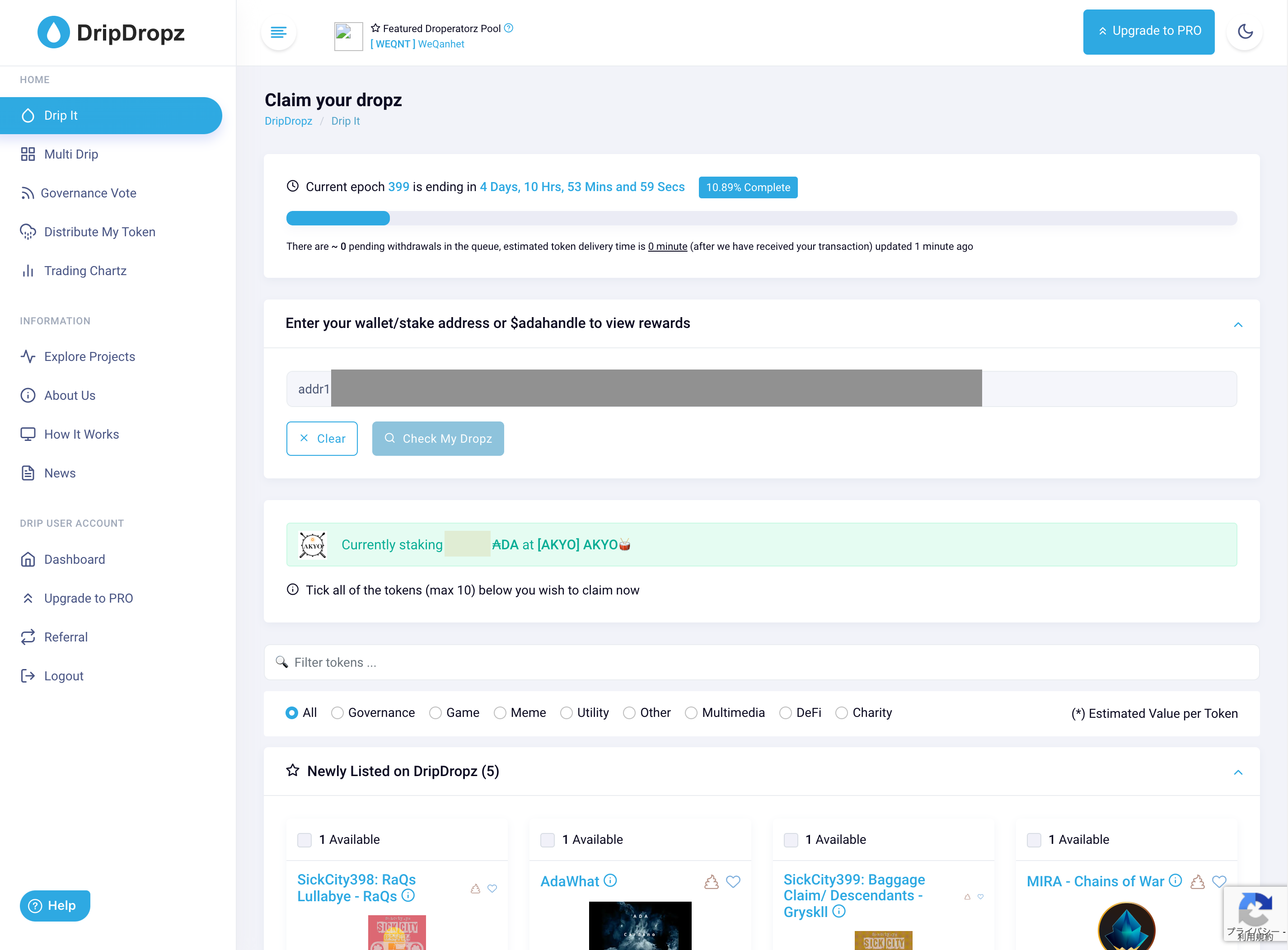1288x950 pixels.
Task: Click info icon next to SickCity398 RaQs
Action: pyautogui.click(x=408, y=895)
